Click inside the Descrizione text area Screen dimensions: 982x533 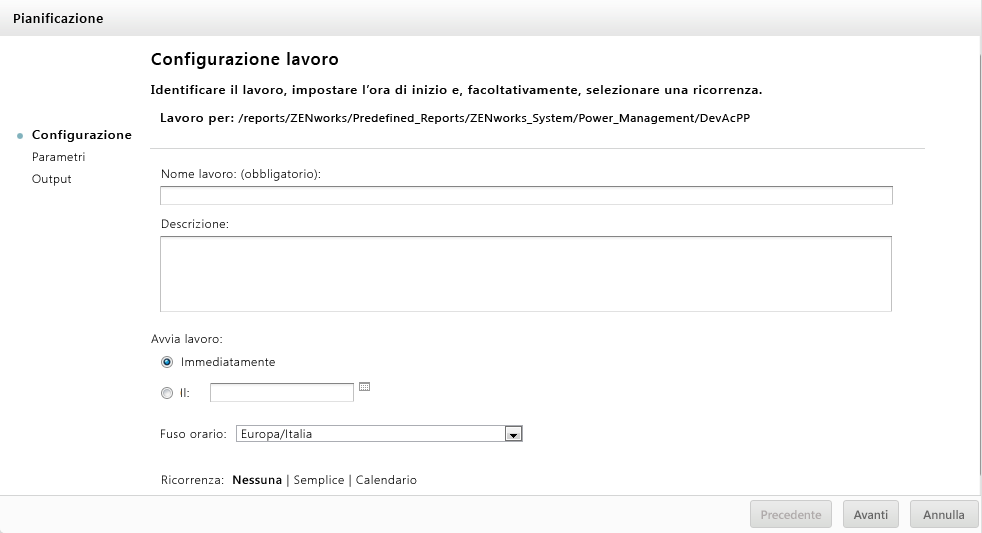526,273
